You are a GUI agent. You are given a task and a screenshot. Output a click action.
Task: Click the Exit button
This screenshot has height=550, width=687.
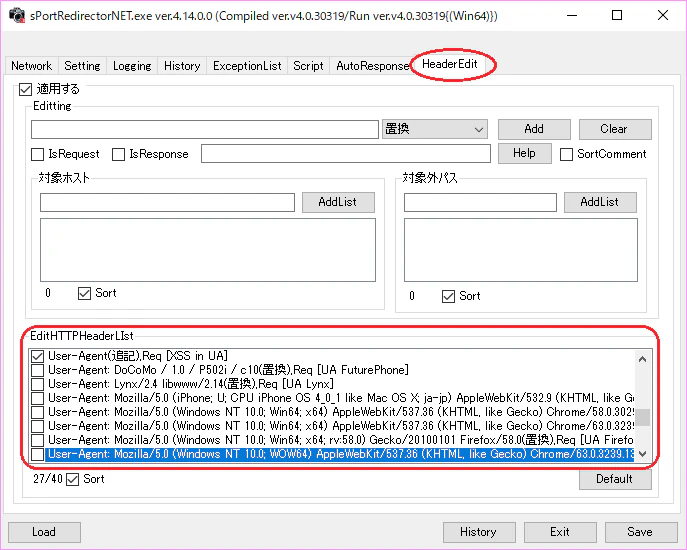[x=560, y=532]
